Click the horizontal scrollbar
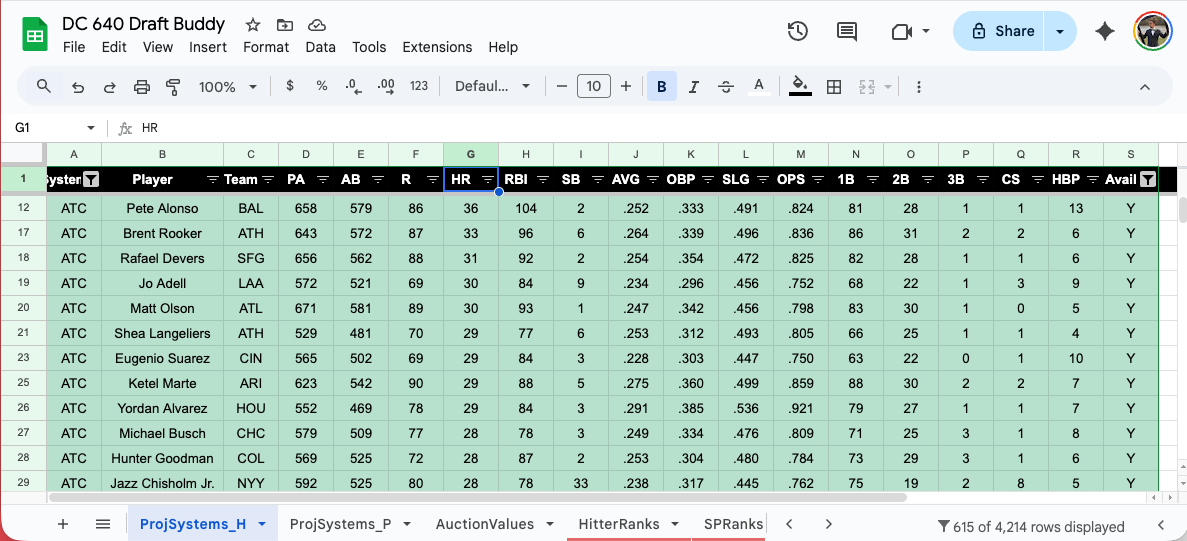 pyautogui.click(x=477, y=498)
